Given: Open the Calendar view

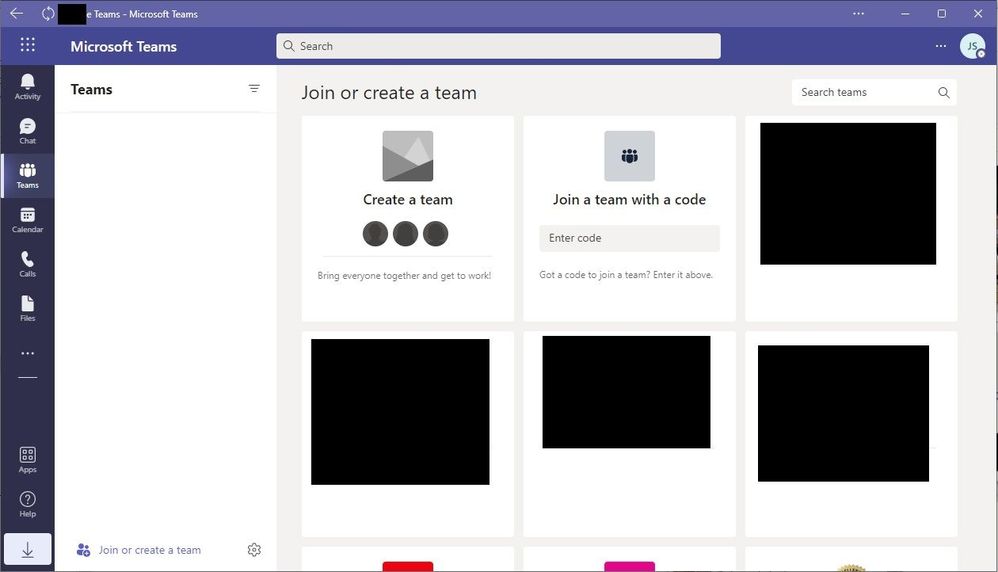Looking at the screenshot, I should 27,220.
